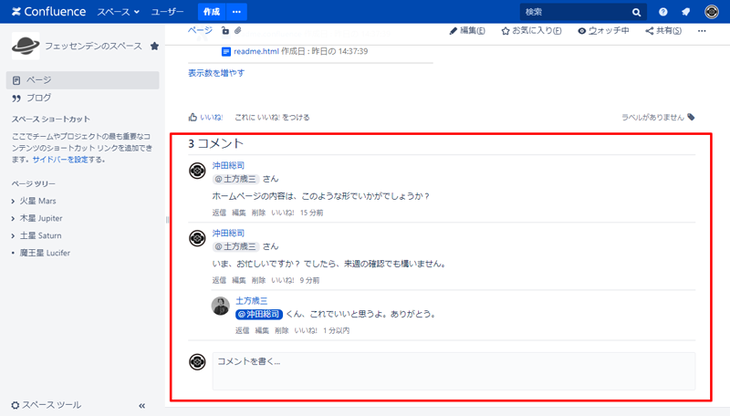Open the attachments paperclip icon

(x=238, y=31)
